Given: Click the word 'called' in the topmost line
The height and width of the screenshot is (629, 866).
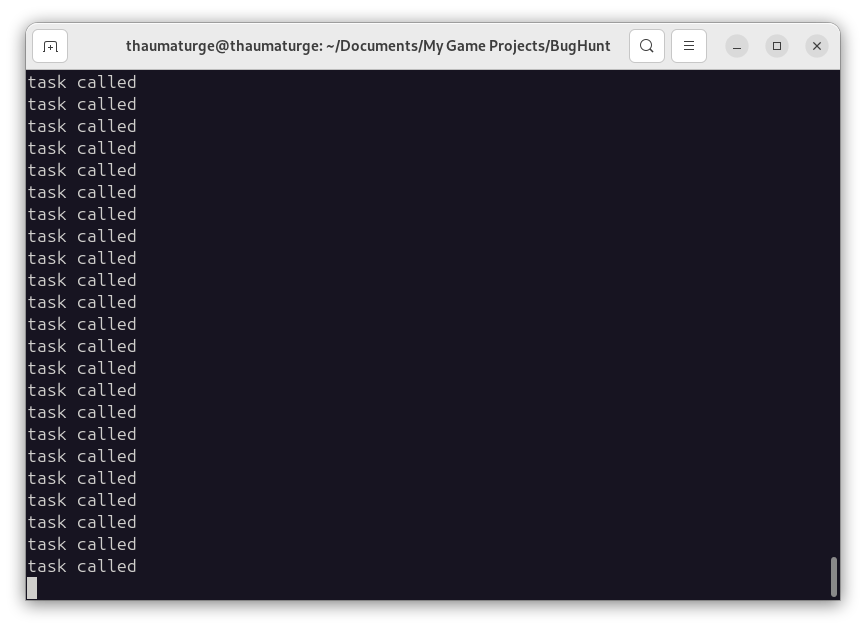Looking at the screenshot, I should pyautogui.click(x=107, y=82).
